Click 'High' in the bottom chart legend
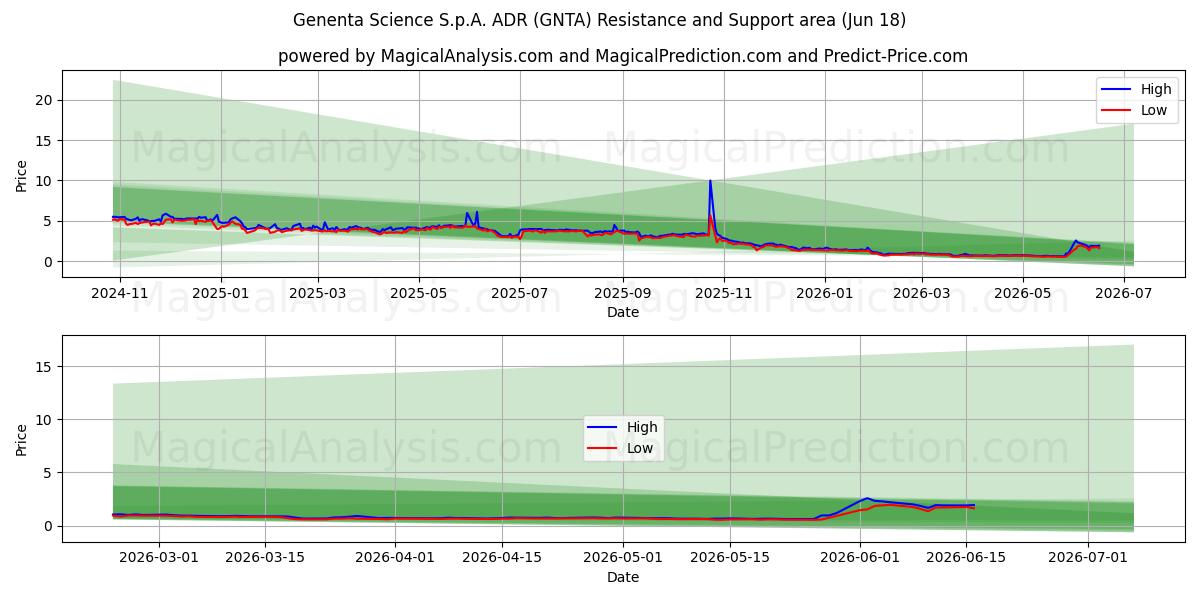This screenshot has height=600, width=1200. [x=643, y=428]
